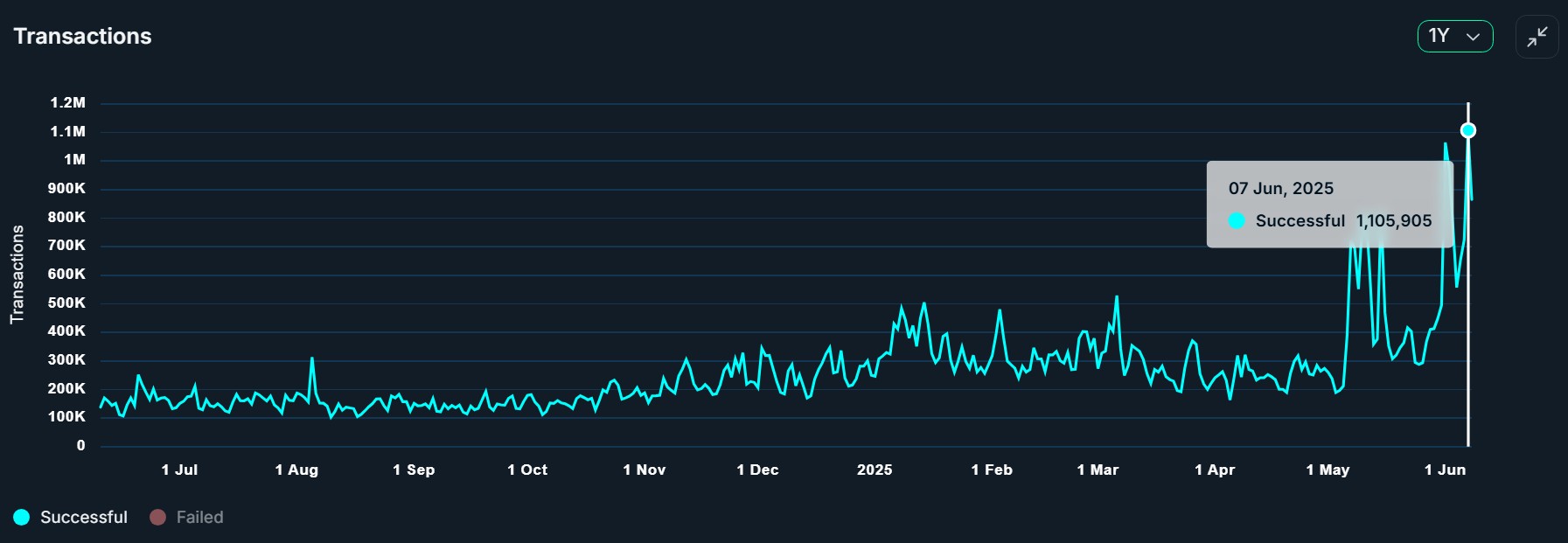Image resolution: width=1568 pixels, height=543 pixels.
Task: Click the highlighted data point marker for 07 Jun
Action: coord(1468,130)
